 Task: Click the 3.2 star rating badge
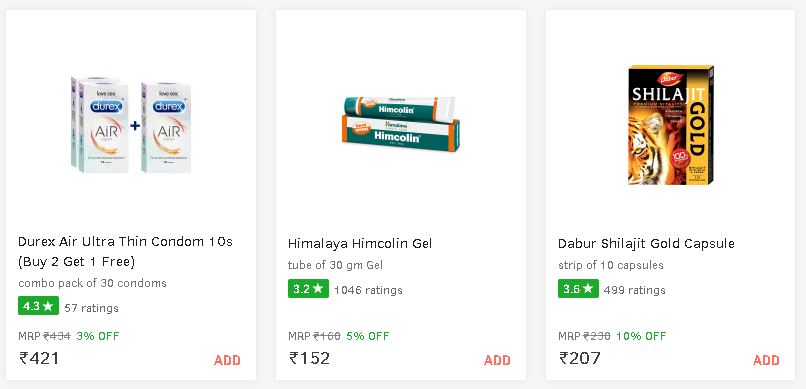tap(308, 289)
